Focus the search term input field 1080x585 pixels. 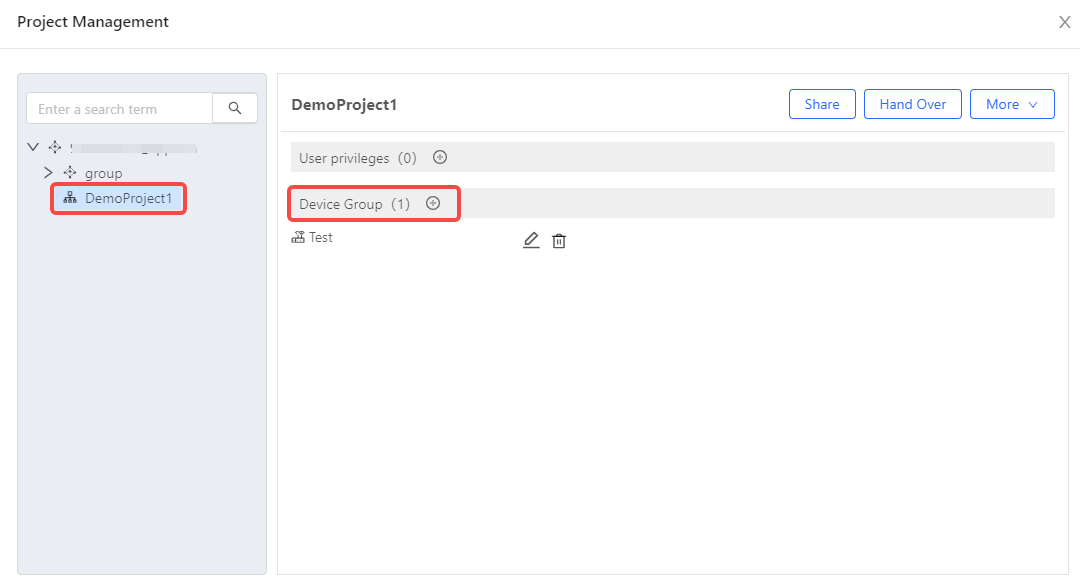(x=119, y=109)
